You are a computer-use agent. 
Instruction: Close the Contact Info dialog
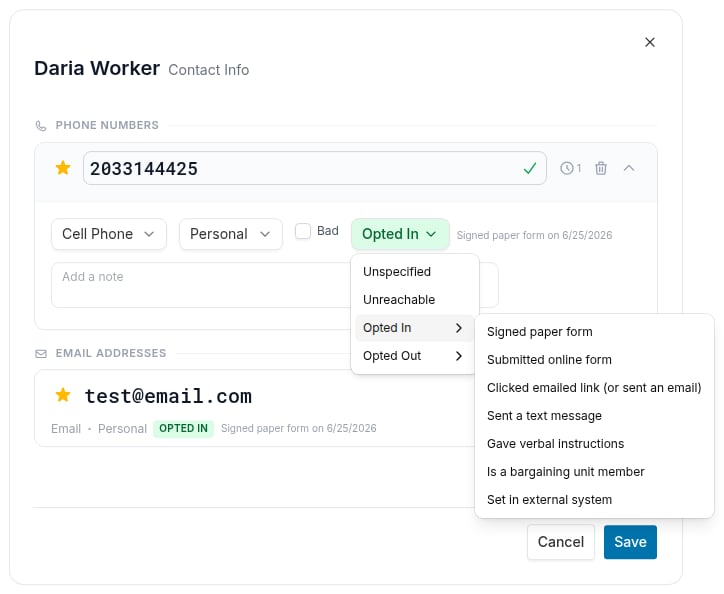point(650,42)
